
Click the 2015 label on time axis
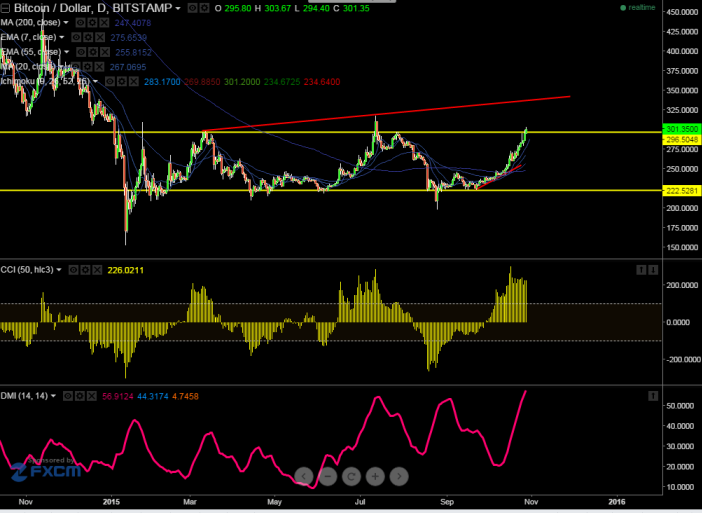tap(111, 502)
